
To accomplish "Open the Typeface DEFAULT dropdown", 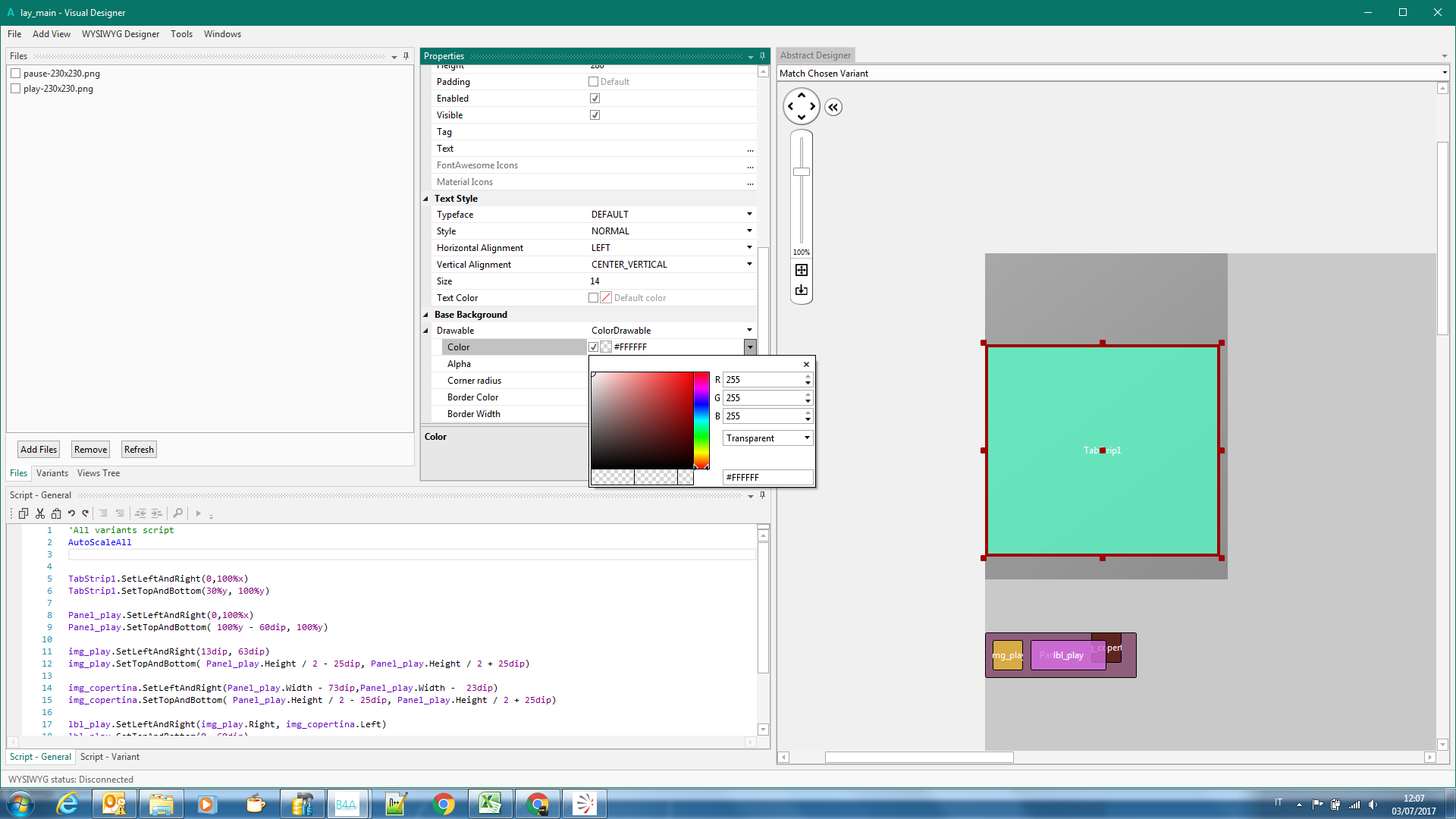I will (x=749, y=215).
